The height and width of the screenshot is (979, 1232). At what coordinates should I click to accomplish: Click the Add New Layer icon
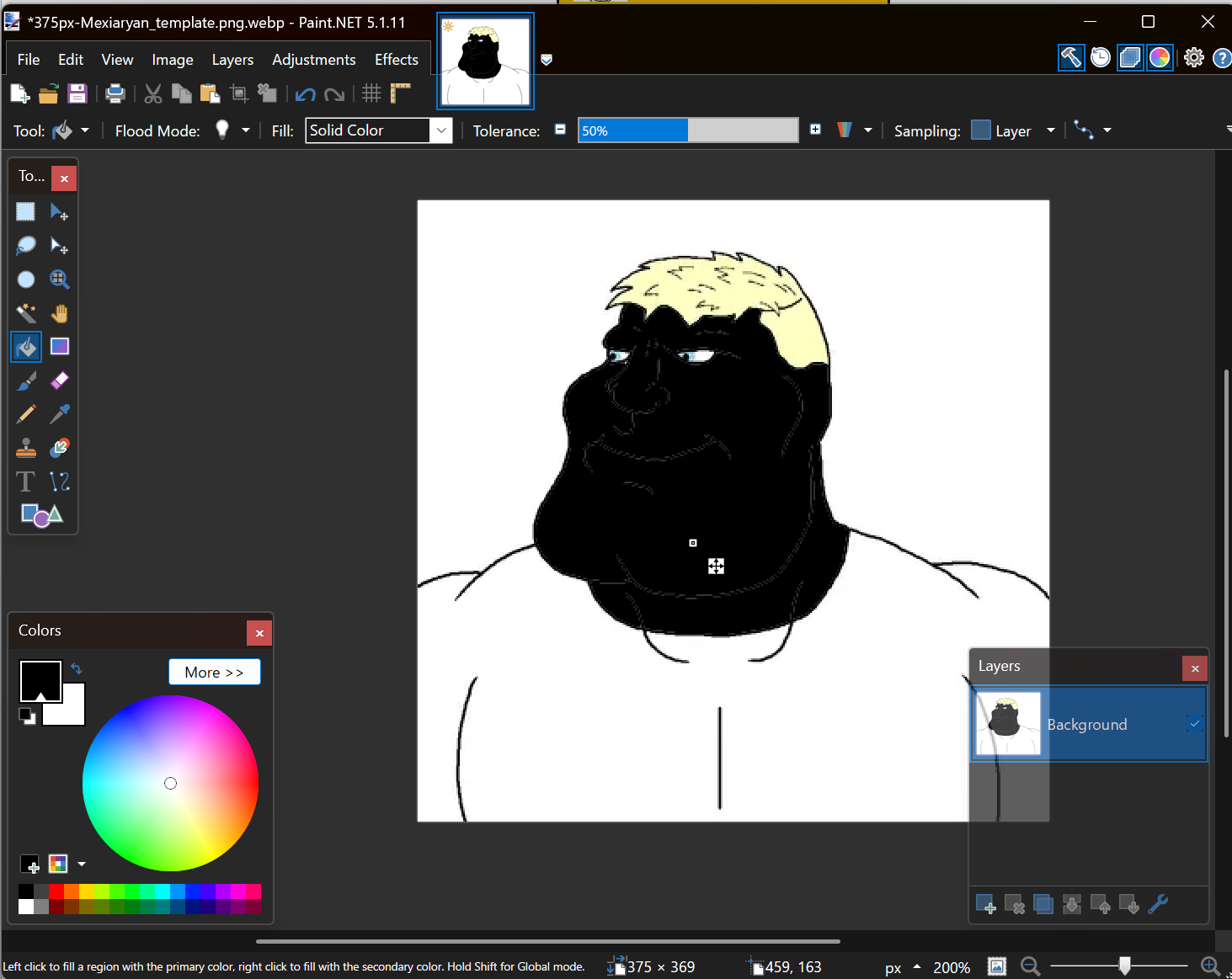pyautogui.click(x=985, y=905)
